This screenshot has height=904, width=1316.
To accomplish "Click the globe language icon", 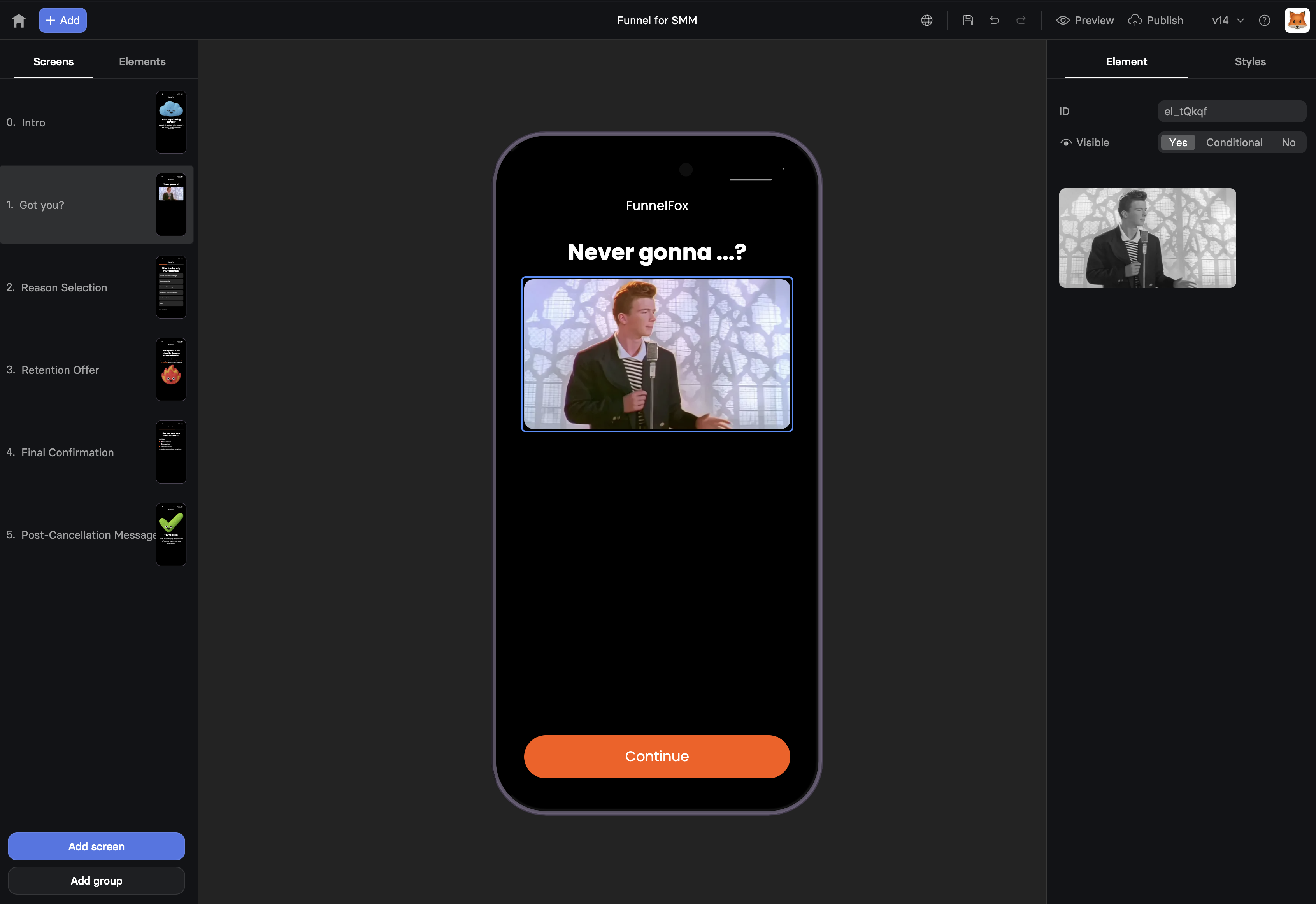I will [x=927, y=20].
